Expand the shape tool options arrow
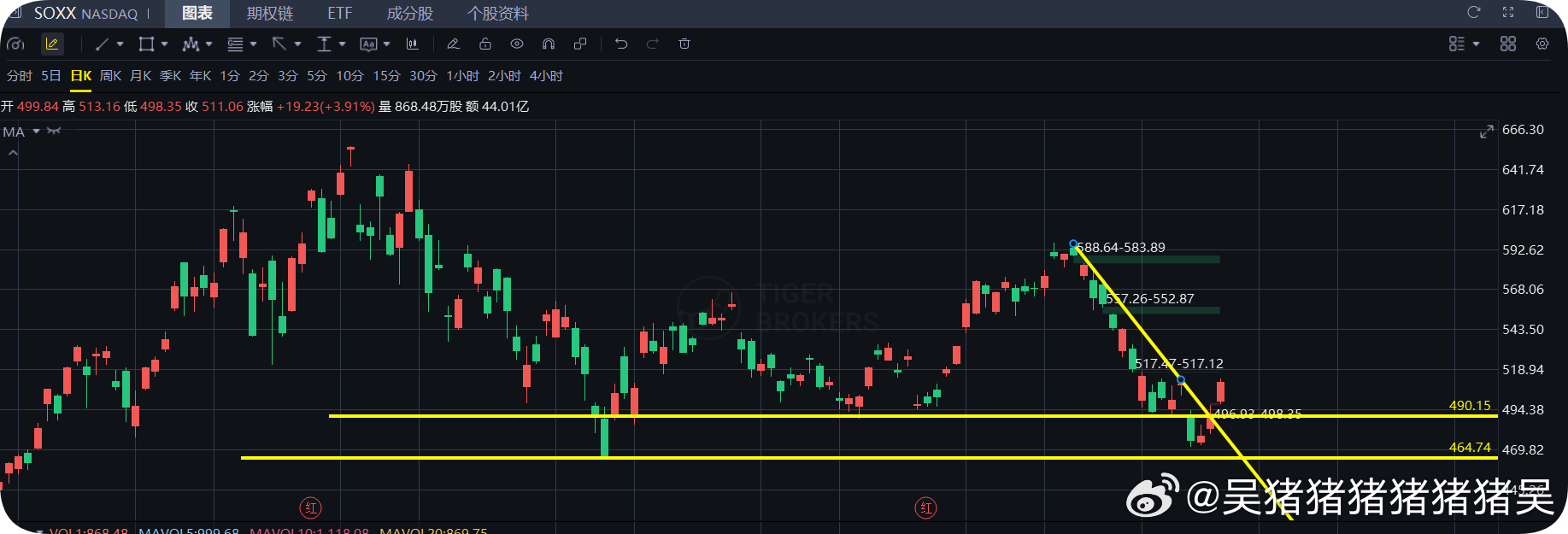The height and width of the screenshot is (534, 1568). tap(164, 44)
